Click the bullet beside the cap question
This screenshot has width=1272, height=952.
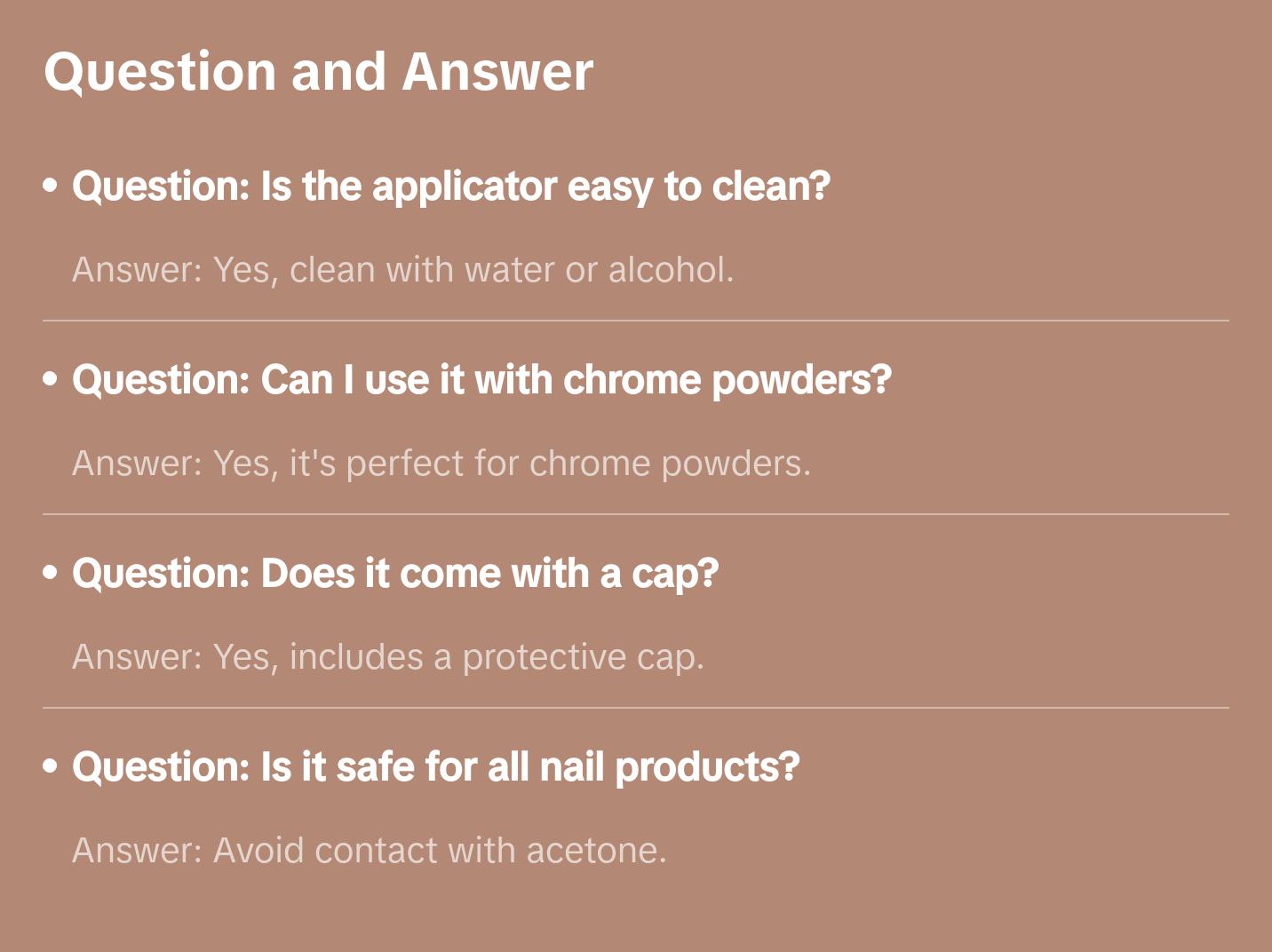[x=51, y=573]
